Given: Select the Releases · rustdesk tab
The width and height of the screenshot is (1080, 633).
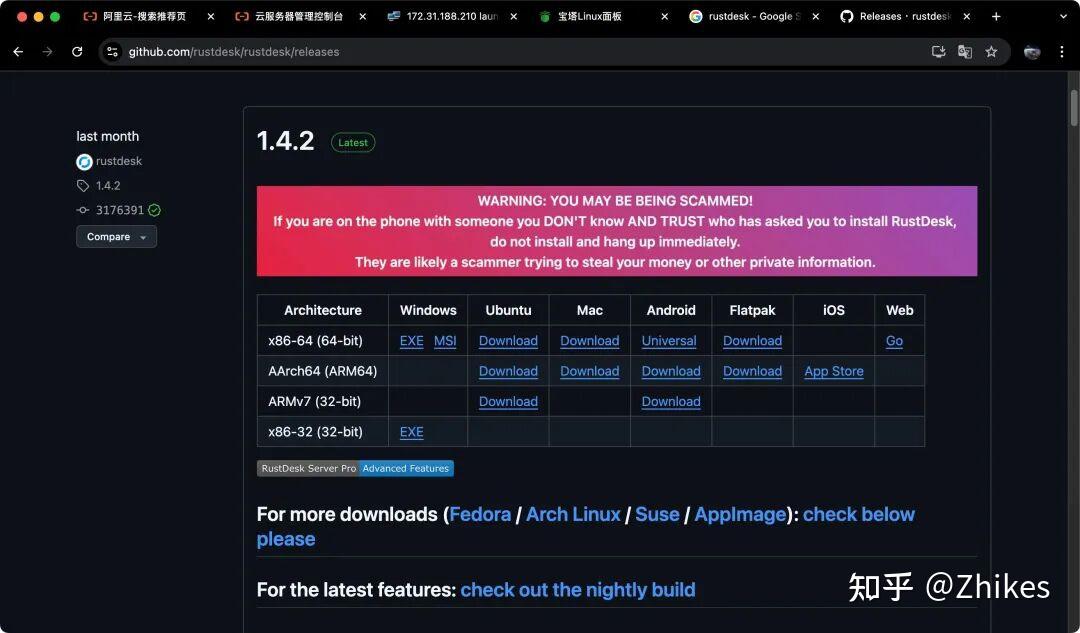Looking at the screenshot, I should point(904,17).
